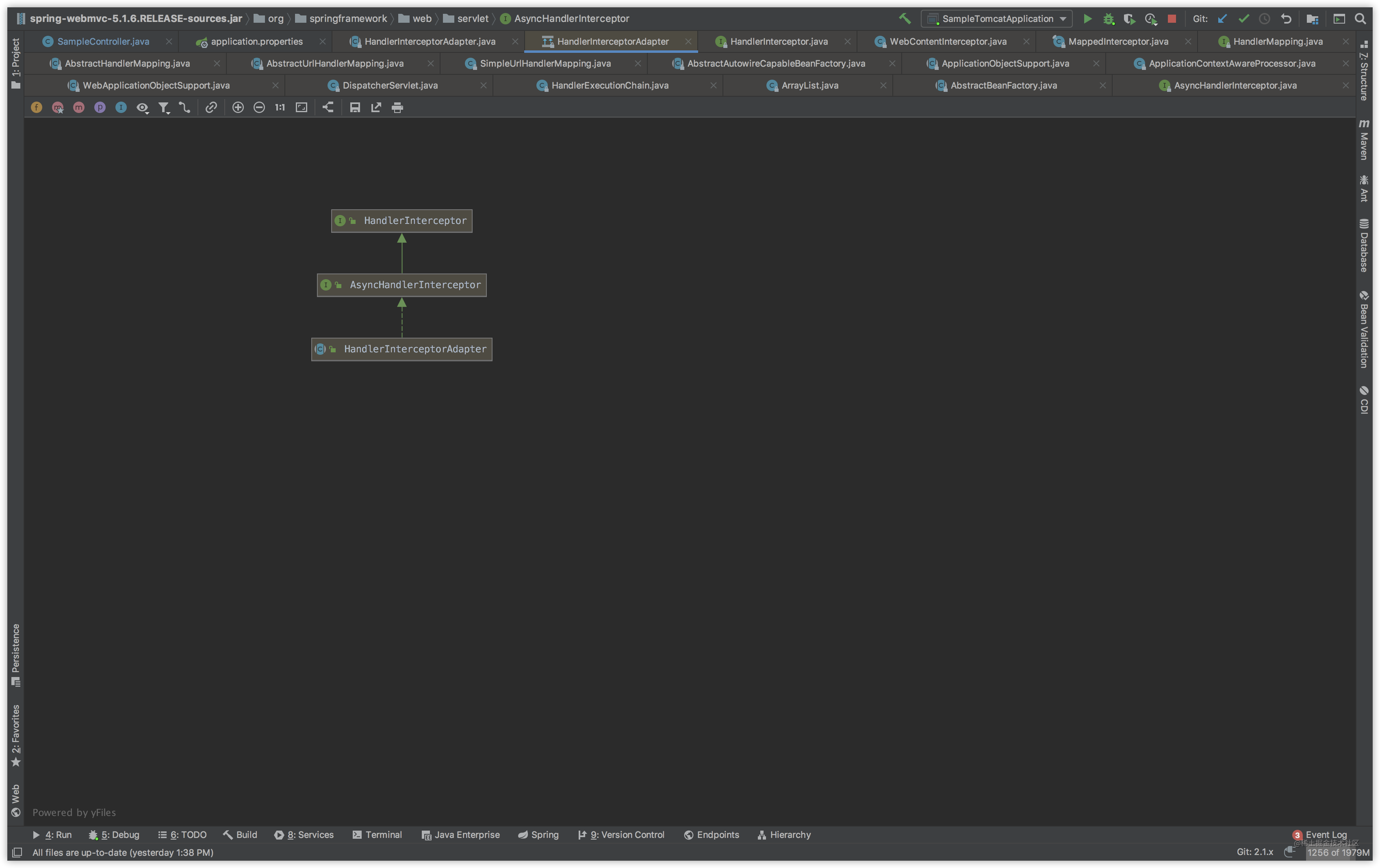Click the Zoom Out diagram icon
The height and width of the screenshot is (868, 1380).
coord(259,108)
